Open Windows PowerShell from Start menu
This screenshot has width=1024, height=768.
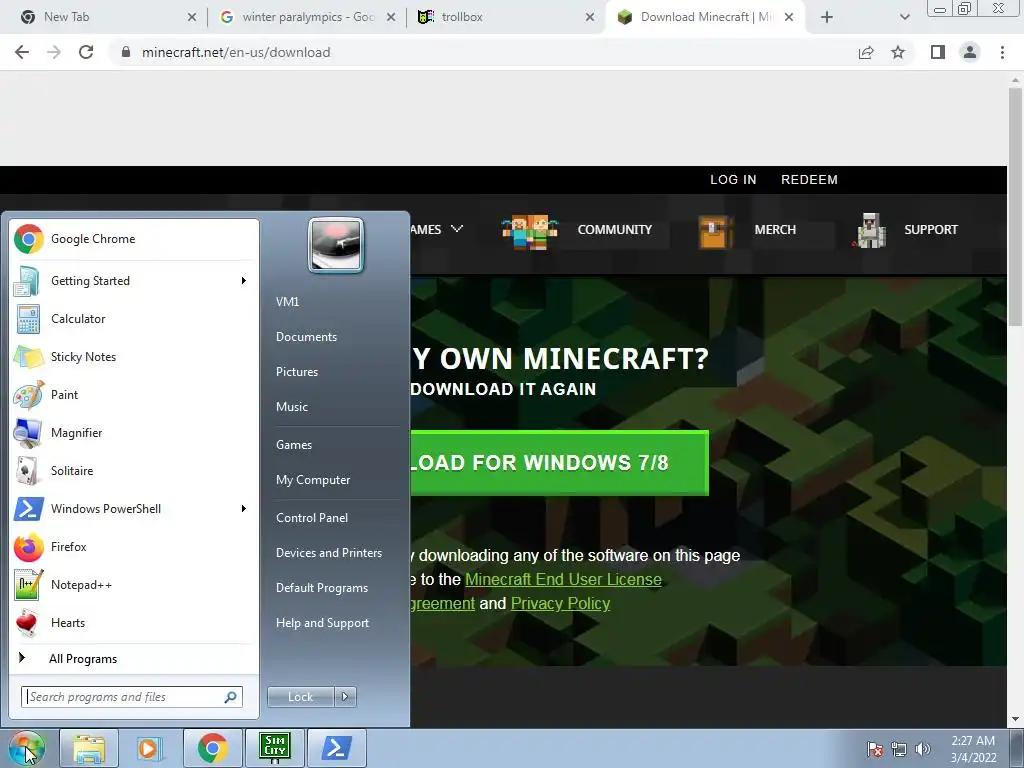tap(134, 509)
